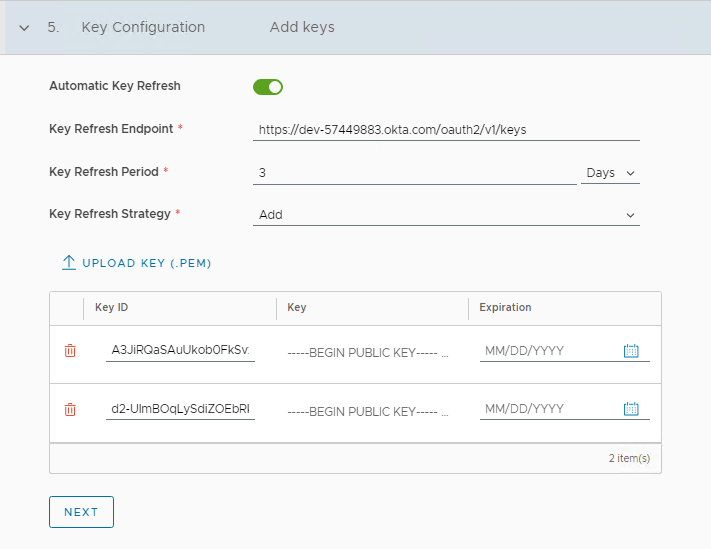
Task: Open the Key Refresh Strategy dropdown
Action: tap(446, 215)
